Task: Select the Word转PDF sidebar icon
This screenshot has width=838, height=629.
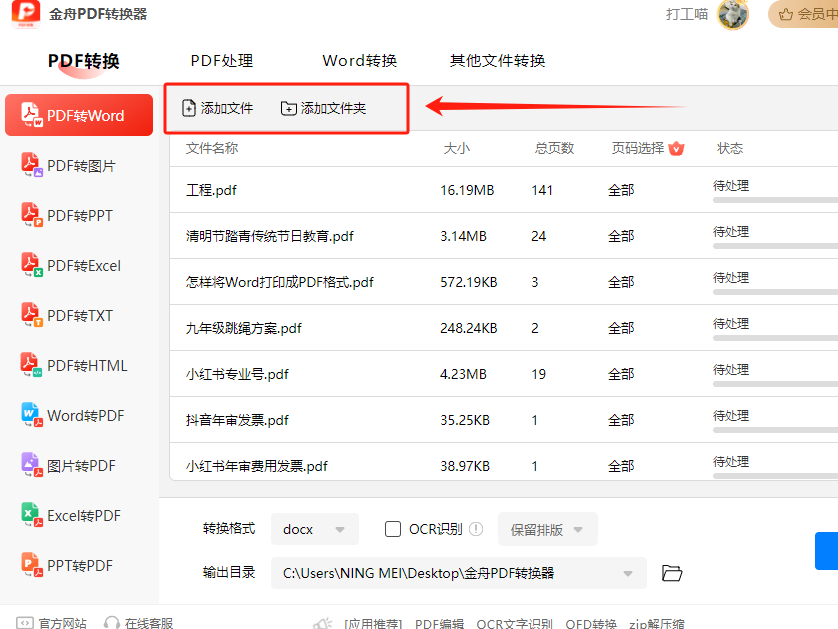Action: (x=32, y=415)
